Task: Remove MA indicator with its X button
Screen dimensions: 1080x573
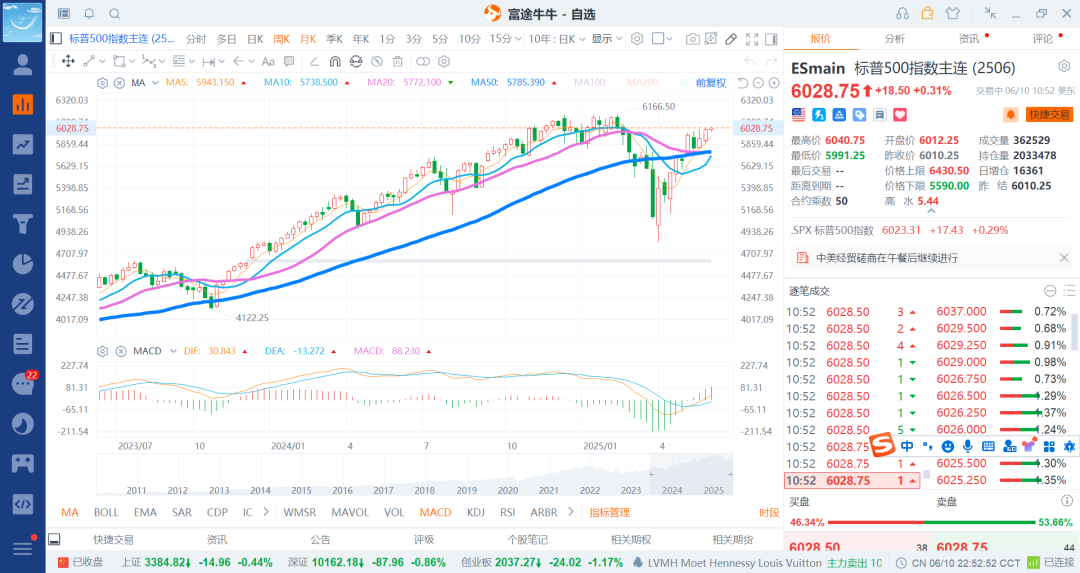Action: tap(119, 83)
